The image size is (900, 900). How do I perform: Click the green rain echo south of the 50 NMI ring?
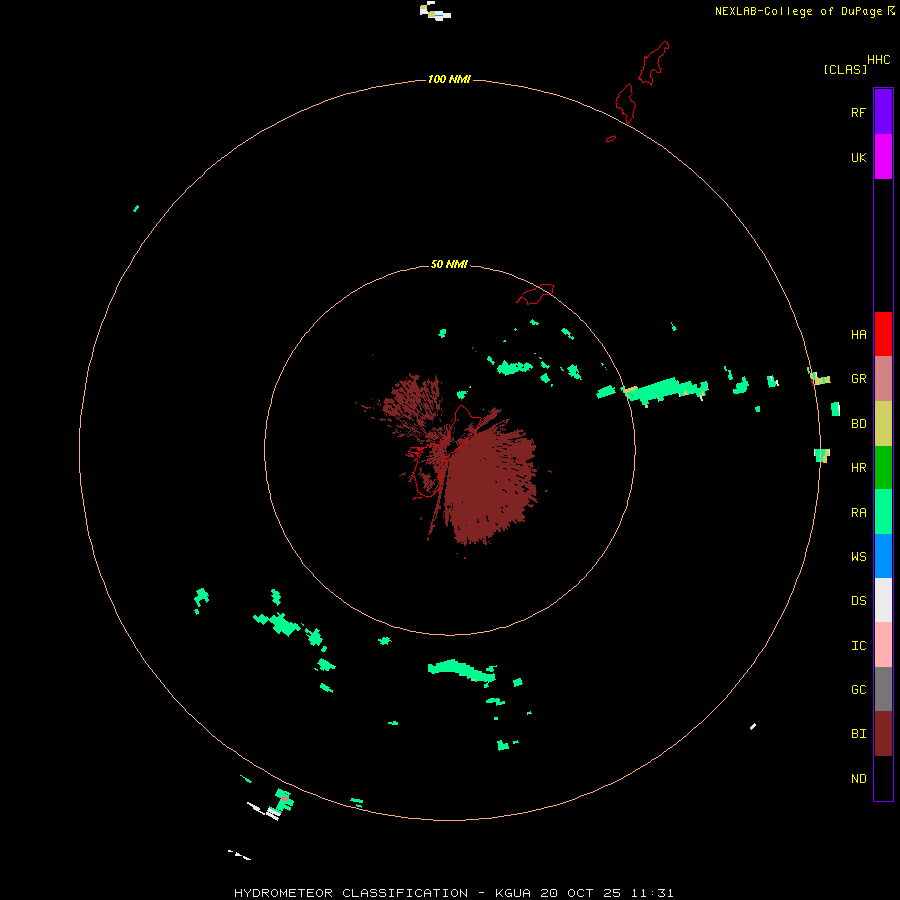[x=462, y=670]
